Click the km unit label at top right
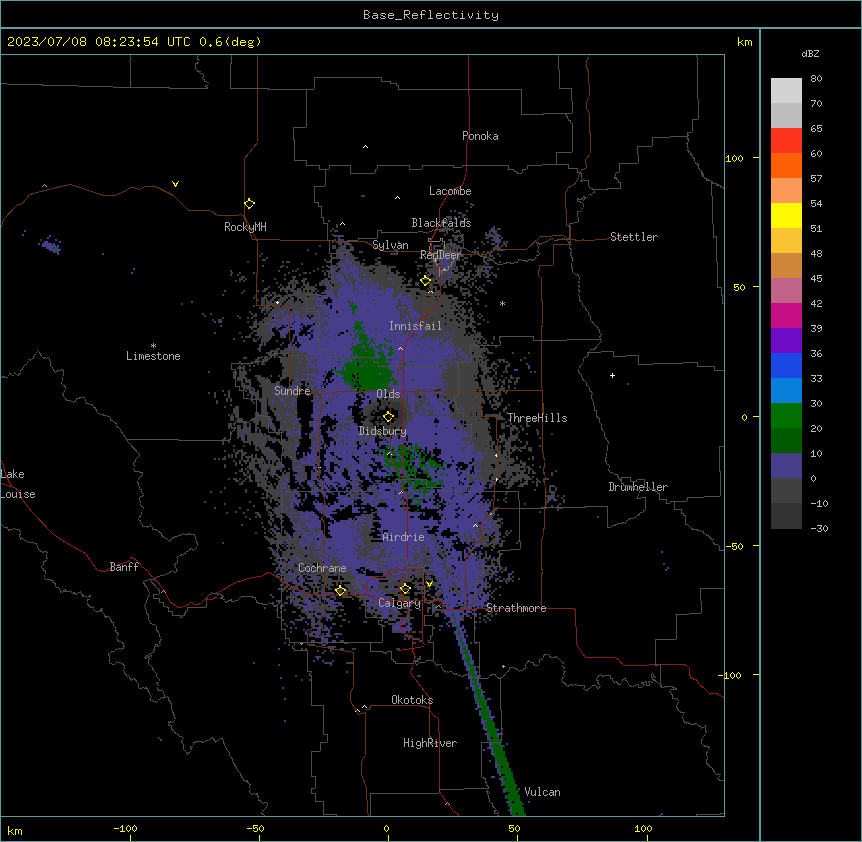Image resolution: width=862 pixels, height=842 pixels. 744,42
